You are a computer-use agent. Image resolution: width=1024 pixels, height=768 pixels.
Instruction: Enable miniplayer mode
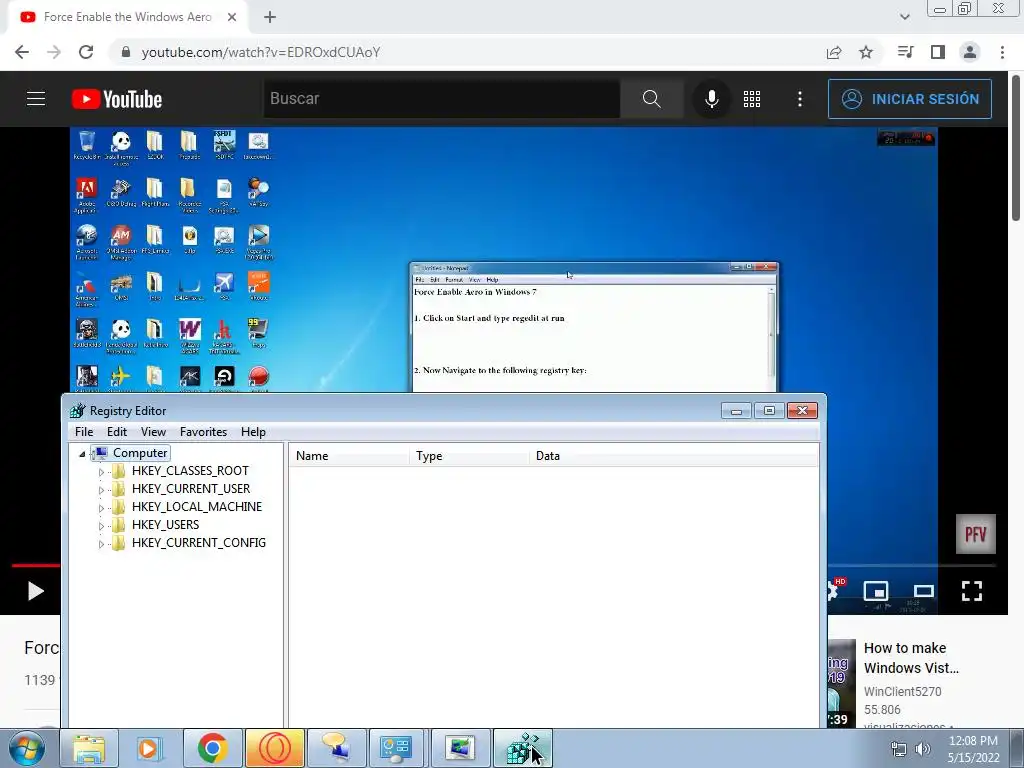click(x=876, y=591)
